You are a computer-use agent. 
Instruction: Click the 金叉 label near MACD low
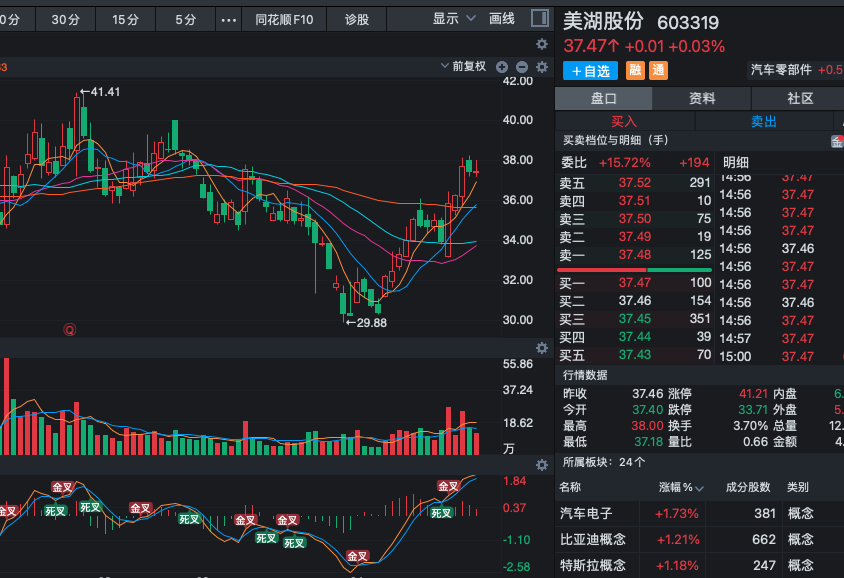[357, 556]
